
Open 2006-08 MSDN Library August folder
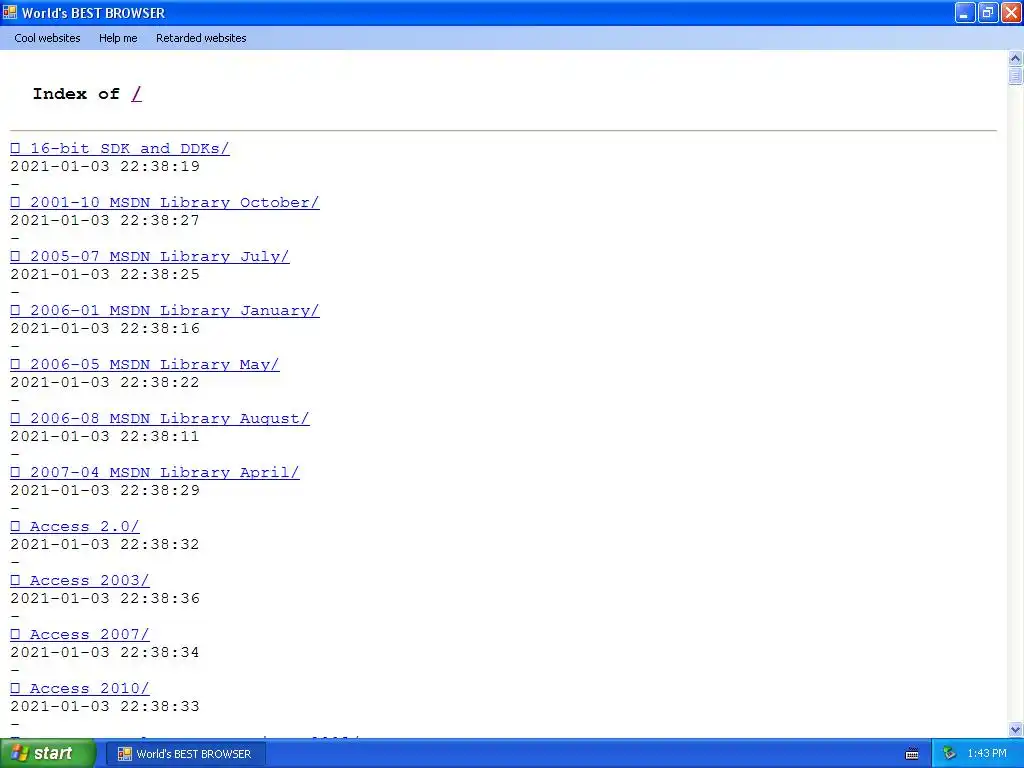click(x=160, y=419)
